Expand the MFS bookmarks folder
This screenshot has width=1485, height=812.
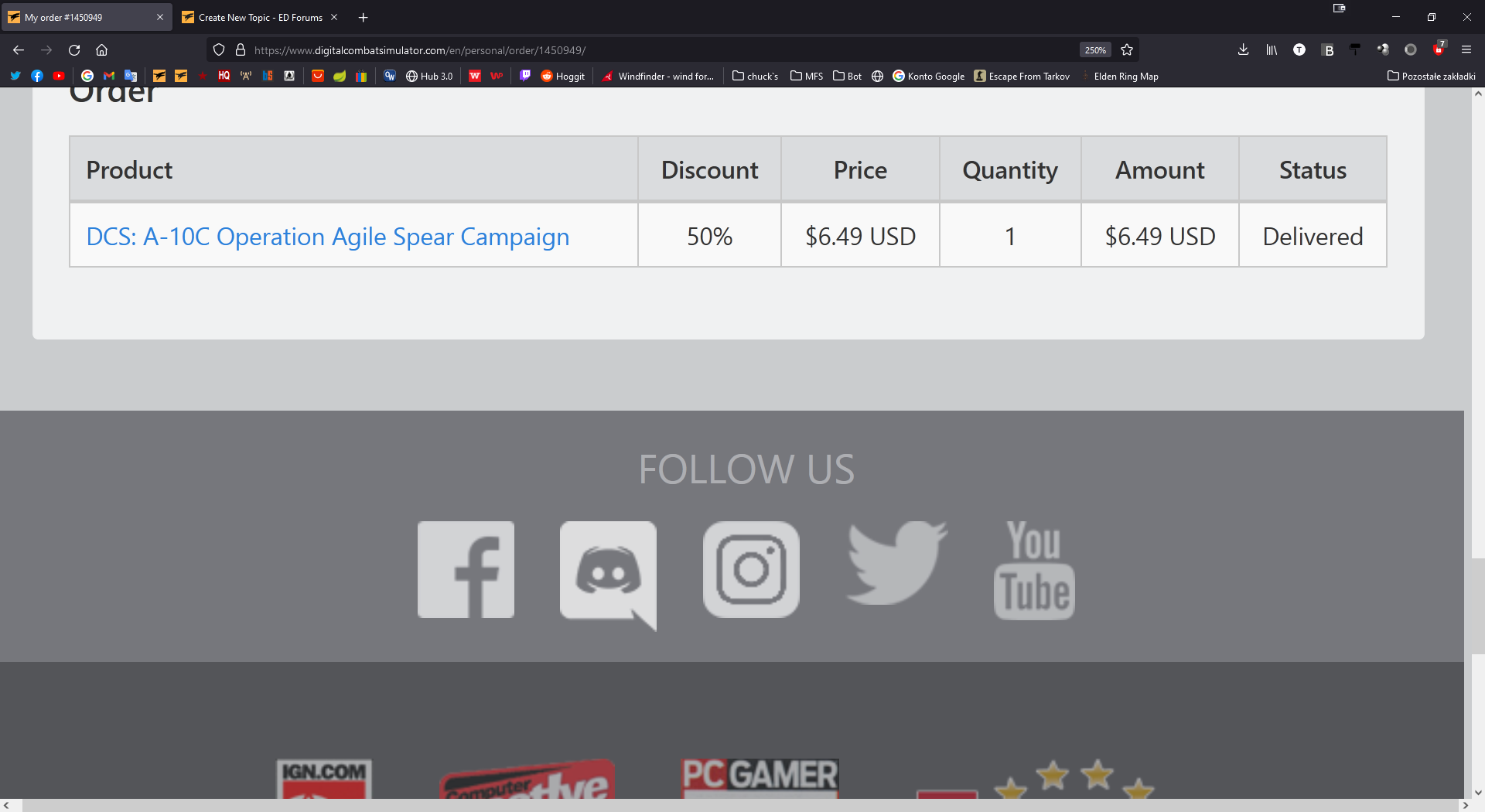(x=807, y=76)
